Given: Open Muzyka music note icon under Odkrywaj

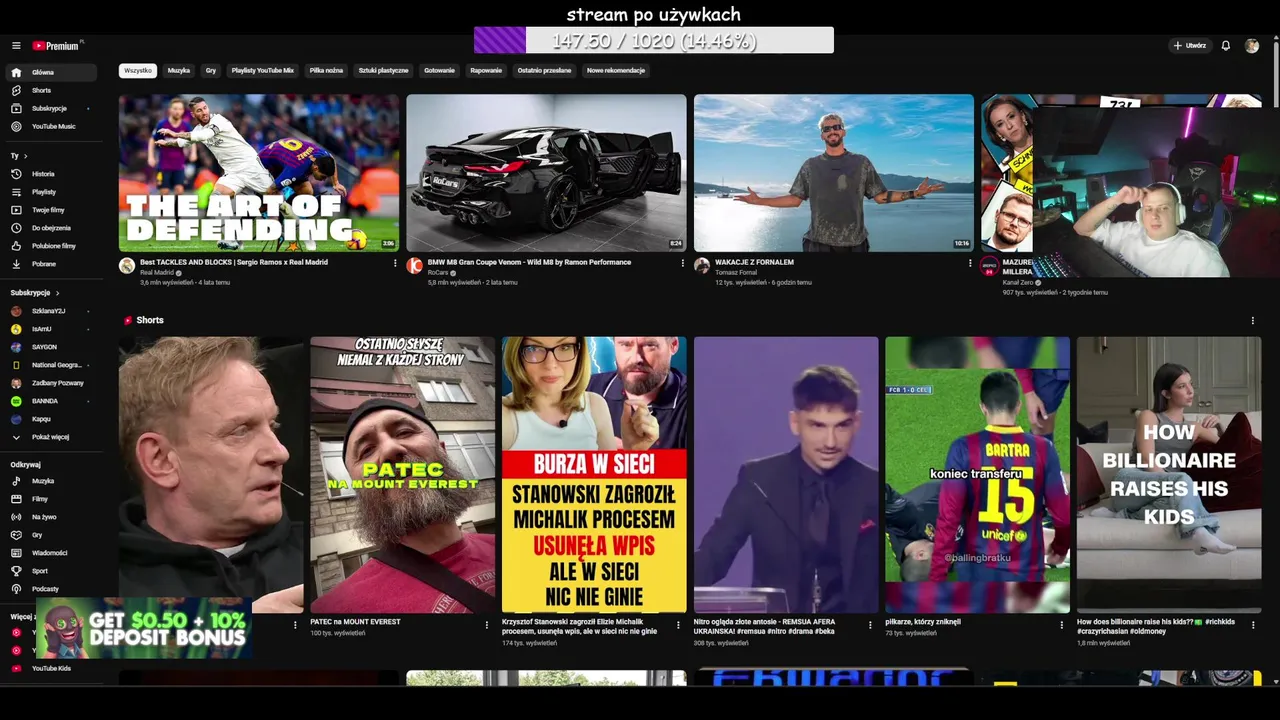Looking at the screenshot, I should [x=16, y=481].
